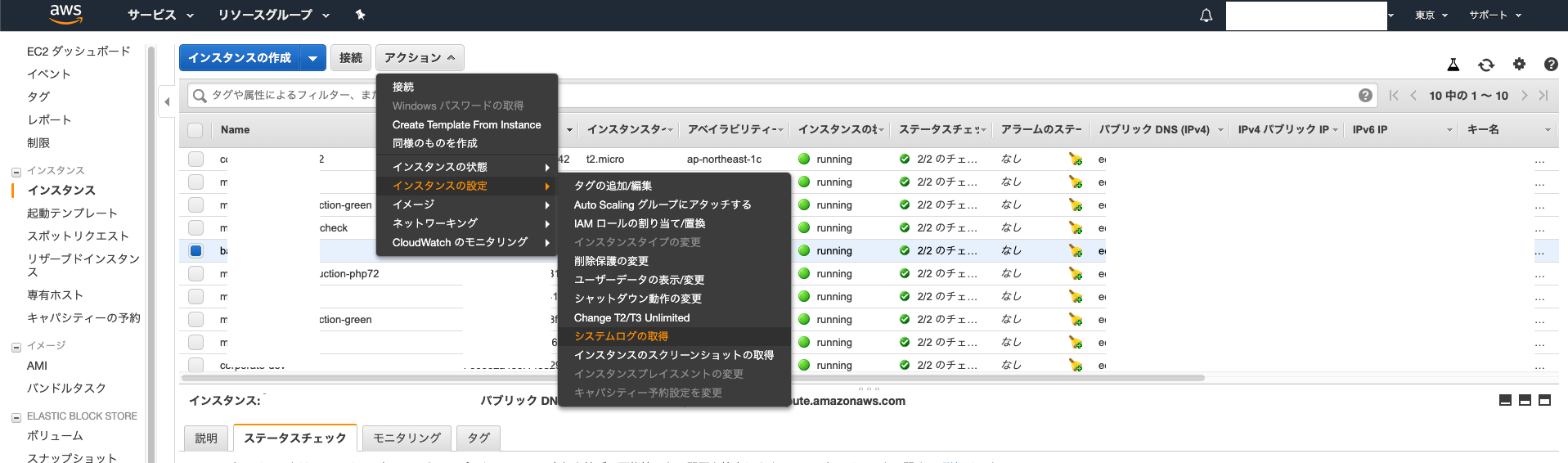Click the Name column header
1568x463 pixels.
click(x=236, y=130)
